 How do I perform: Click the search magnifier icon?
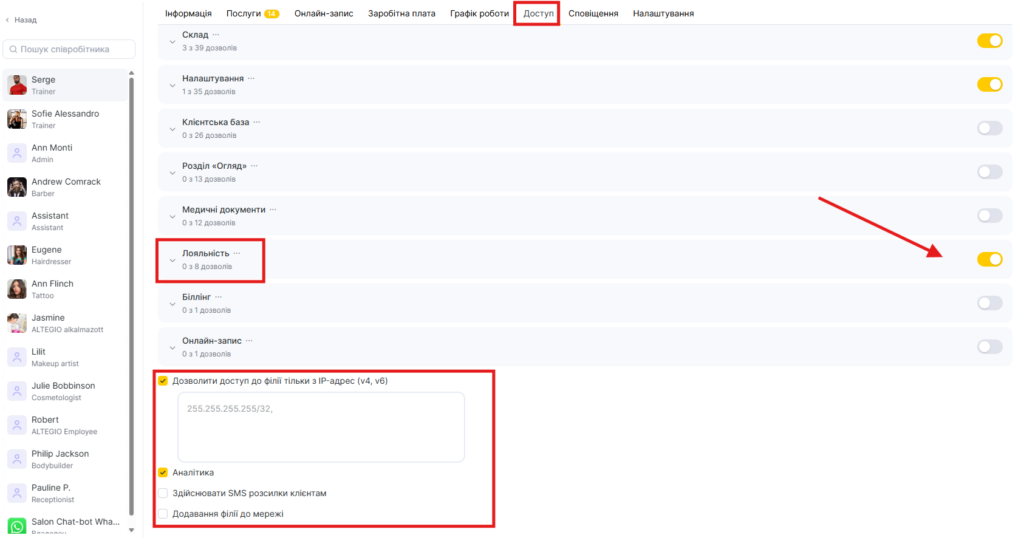click(12, 49)
